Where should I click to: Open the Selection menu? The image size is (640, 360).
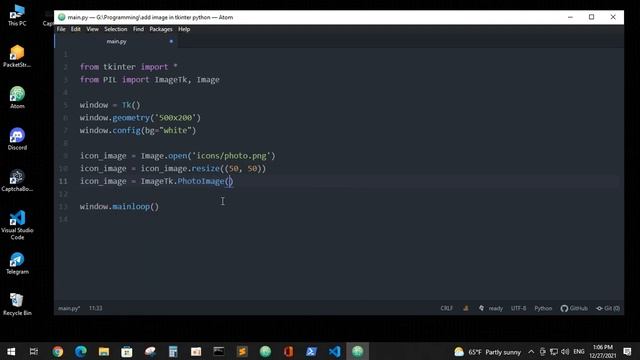click(116, 29)
